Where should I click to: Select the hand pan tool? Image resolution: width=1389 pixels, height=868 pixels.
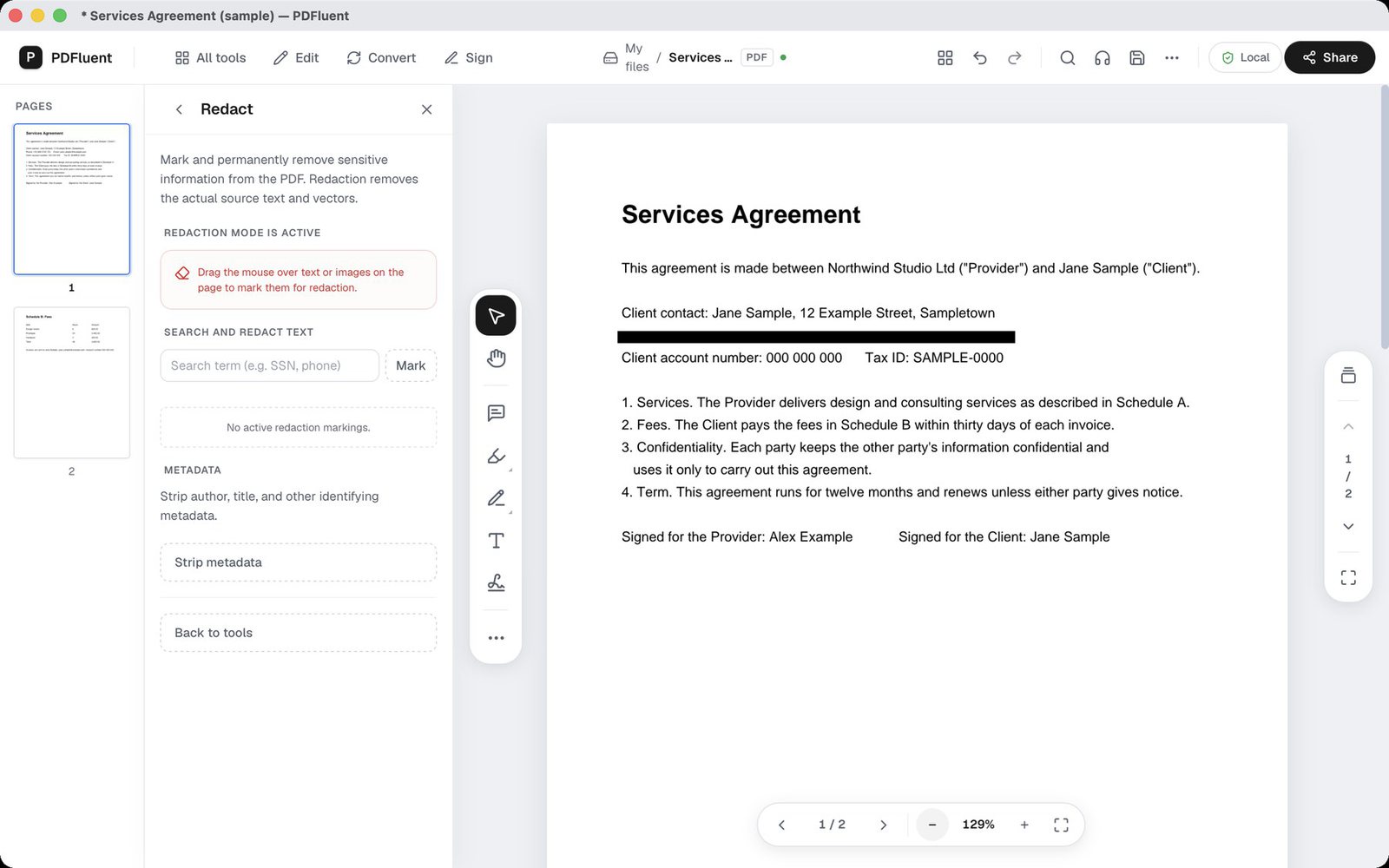(496, 358)
